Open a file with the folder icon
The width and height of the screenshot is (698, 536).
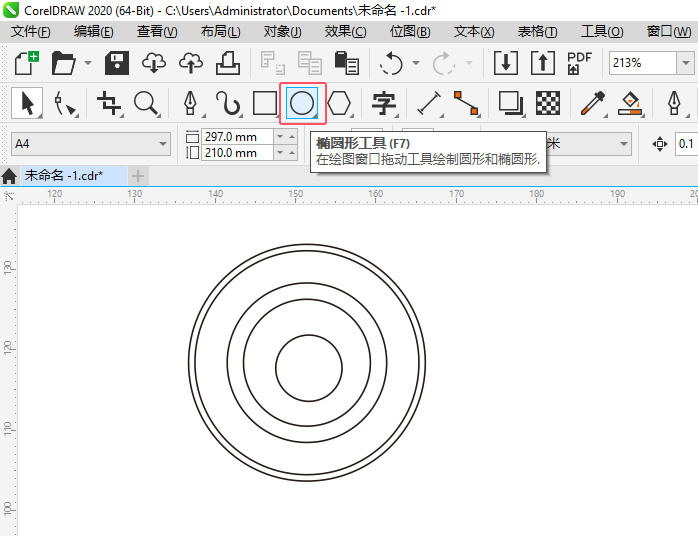pyautogui.click(x=64, y=63)
